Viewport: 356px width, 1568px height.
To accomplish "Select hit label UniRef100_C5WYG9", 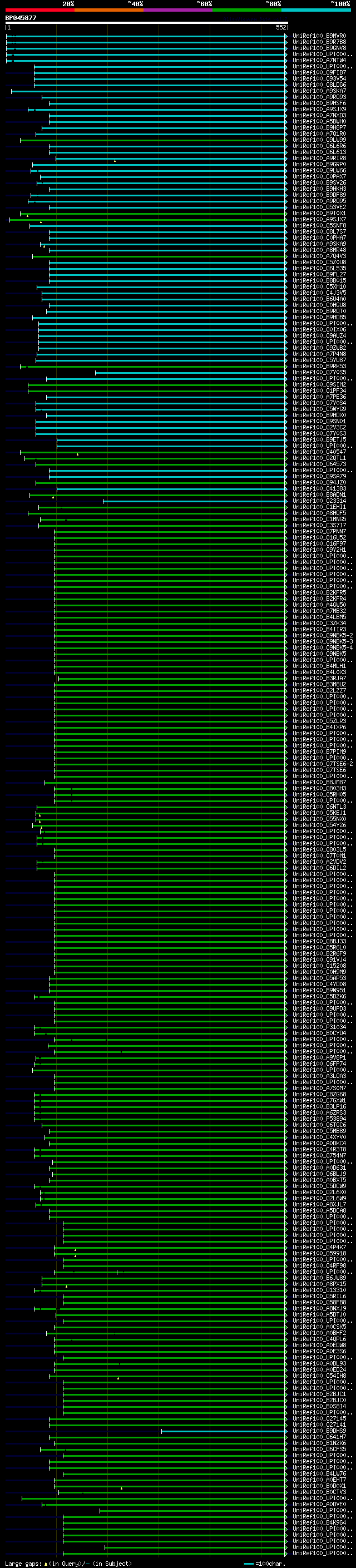I will [x=319, y=409].
